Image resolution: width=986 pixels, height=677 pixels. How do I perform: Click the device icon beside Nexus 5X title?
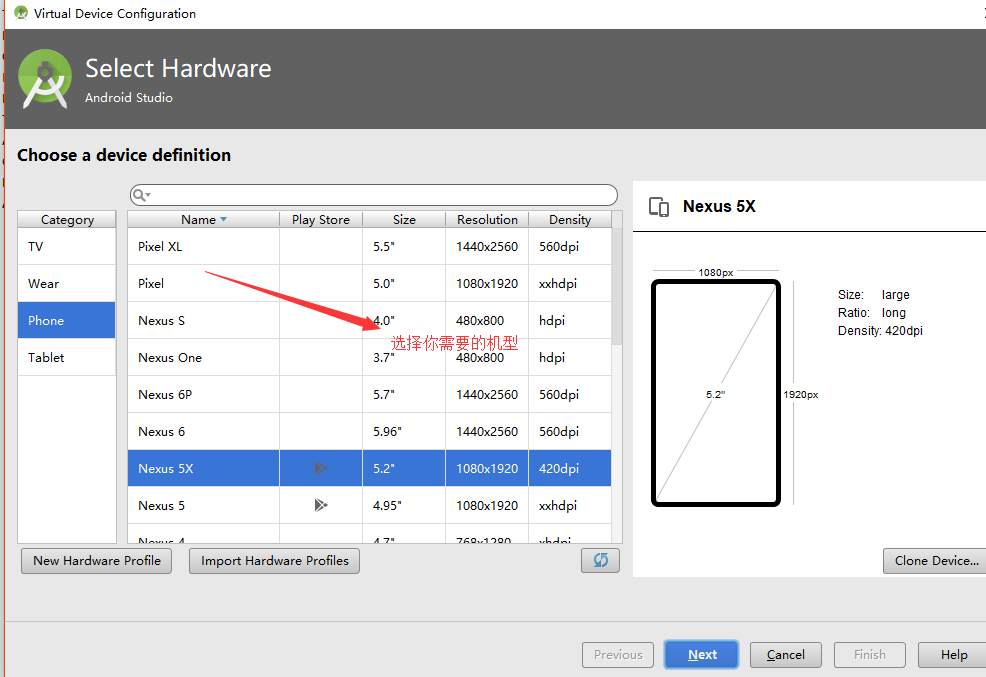click(x=658, y=207)
